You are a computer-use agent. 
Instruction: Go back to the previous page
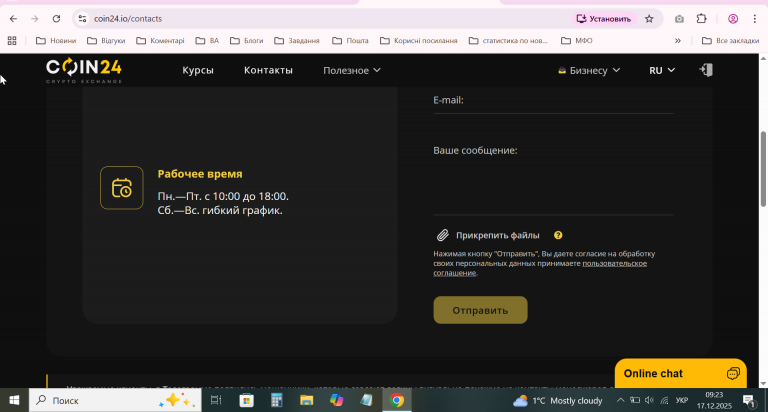point(13,19)
